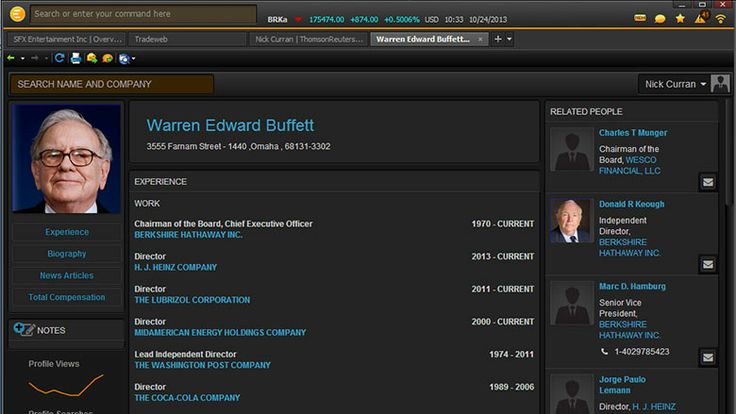The height and width of the screenshot is (414, 736).
Task: Click the yellow news ticker icon in header
Action: [640, 18]
